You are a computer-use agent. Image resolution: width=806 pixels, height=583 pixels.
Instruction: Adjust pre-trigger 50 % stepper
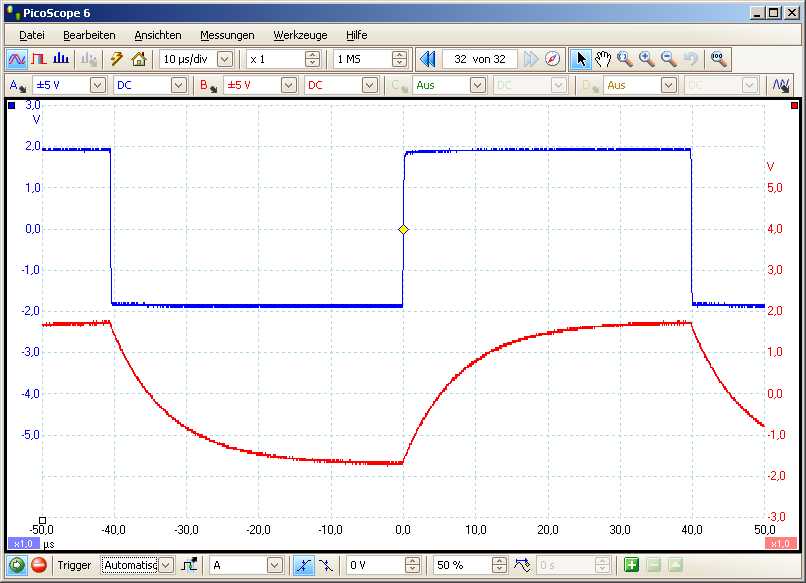[x=499, y=566]
